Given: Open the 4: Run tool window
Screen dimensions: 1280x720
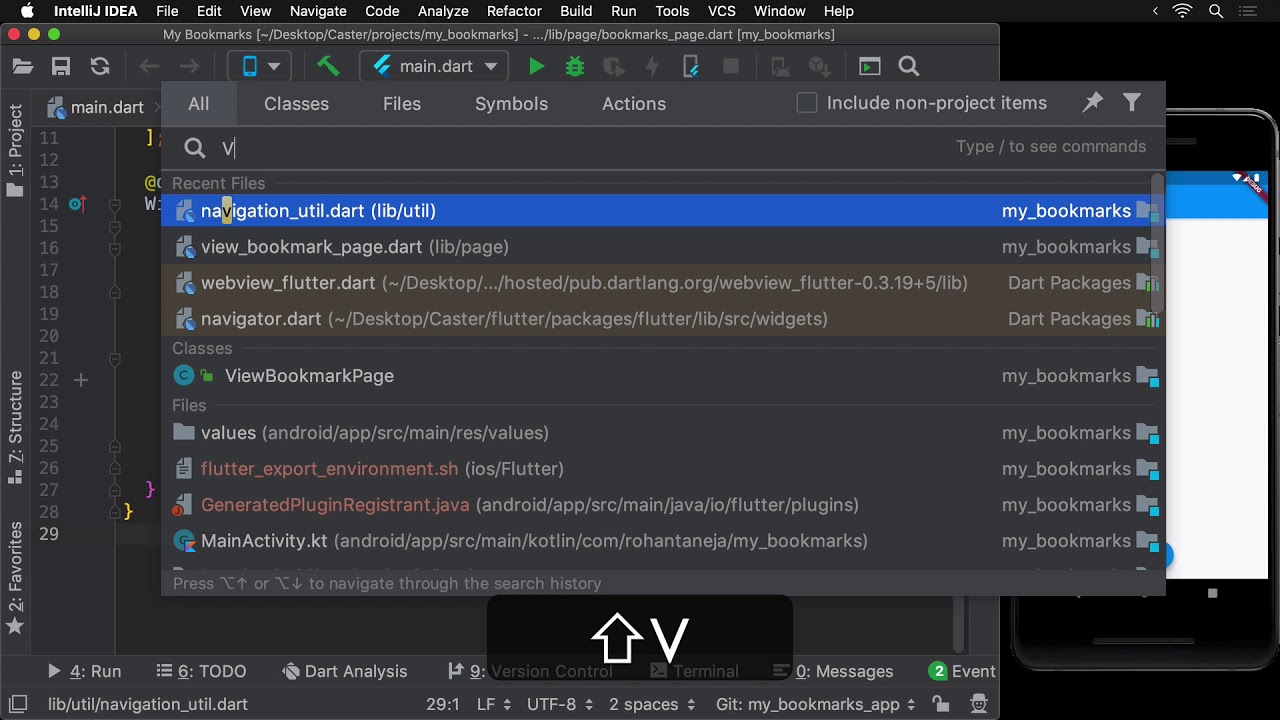Looking at the screenshot, I should [85, 671].
